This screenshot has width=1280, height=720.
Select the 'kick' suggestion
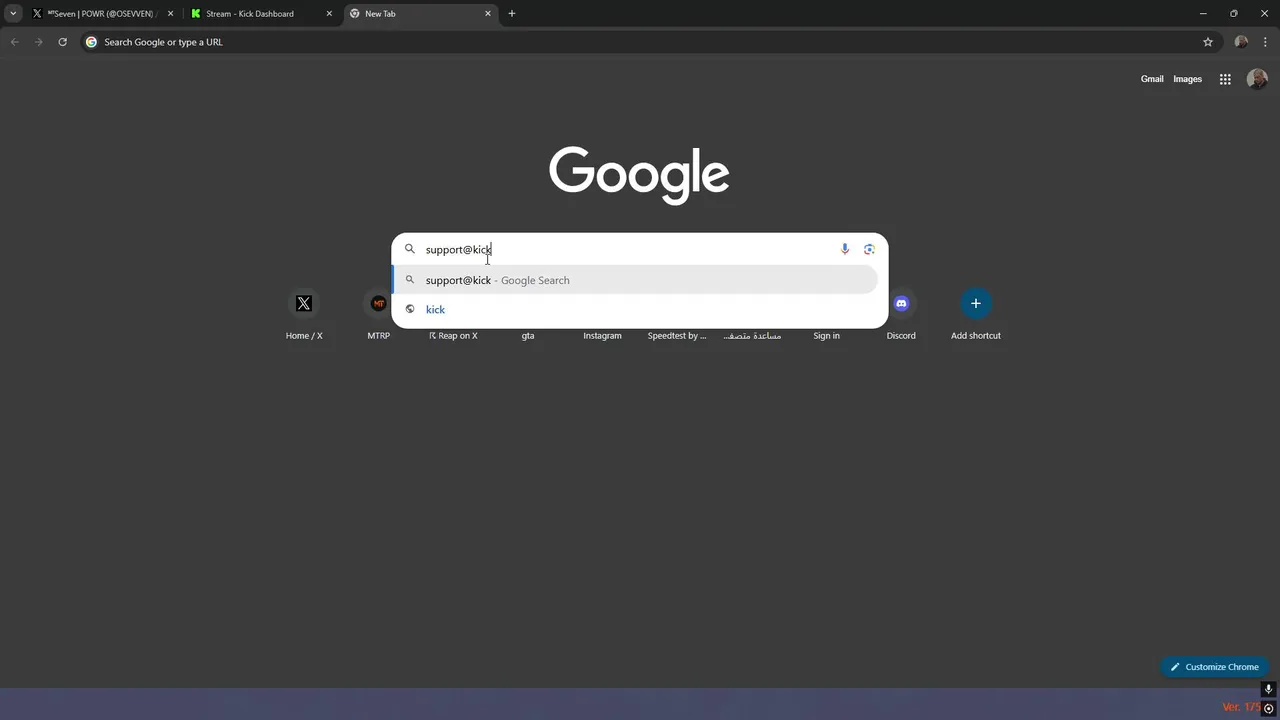[x=636, y=309]
